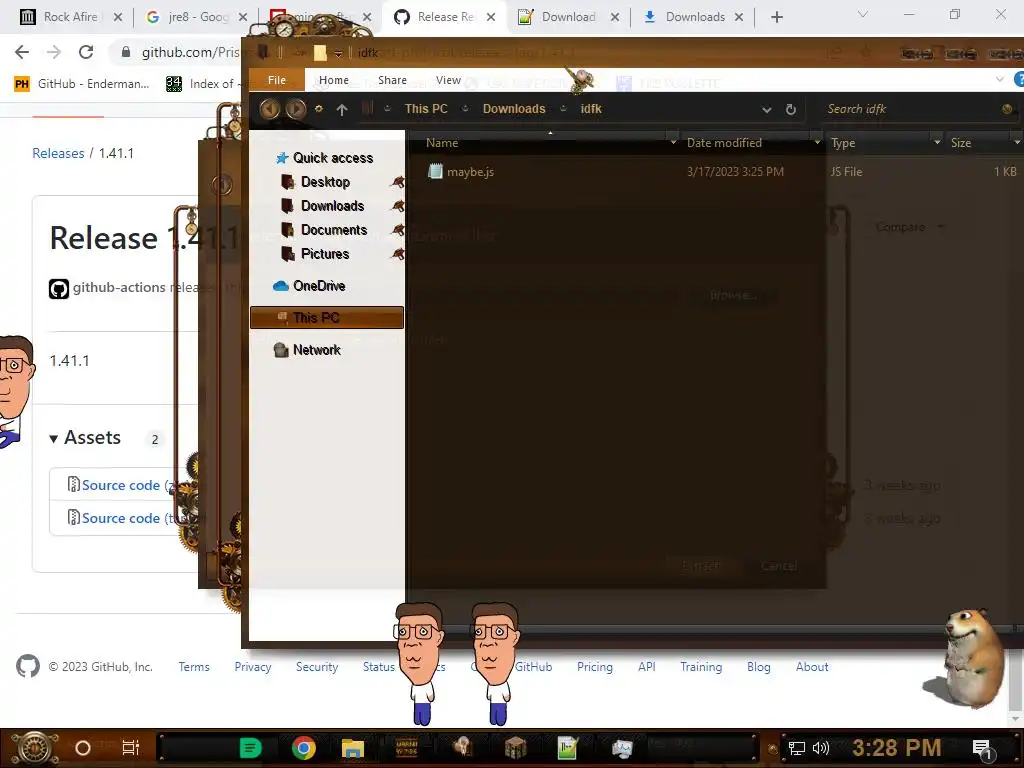Refresh the idfk folder view

pyautogui.click(x=791, y=110)
